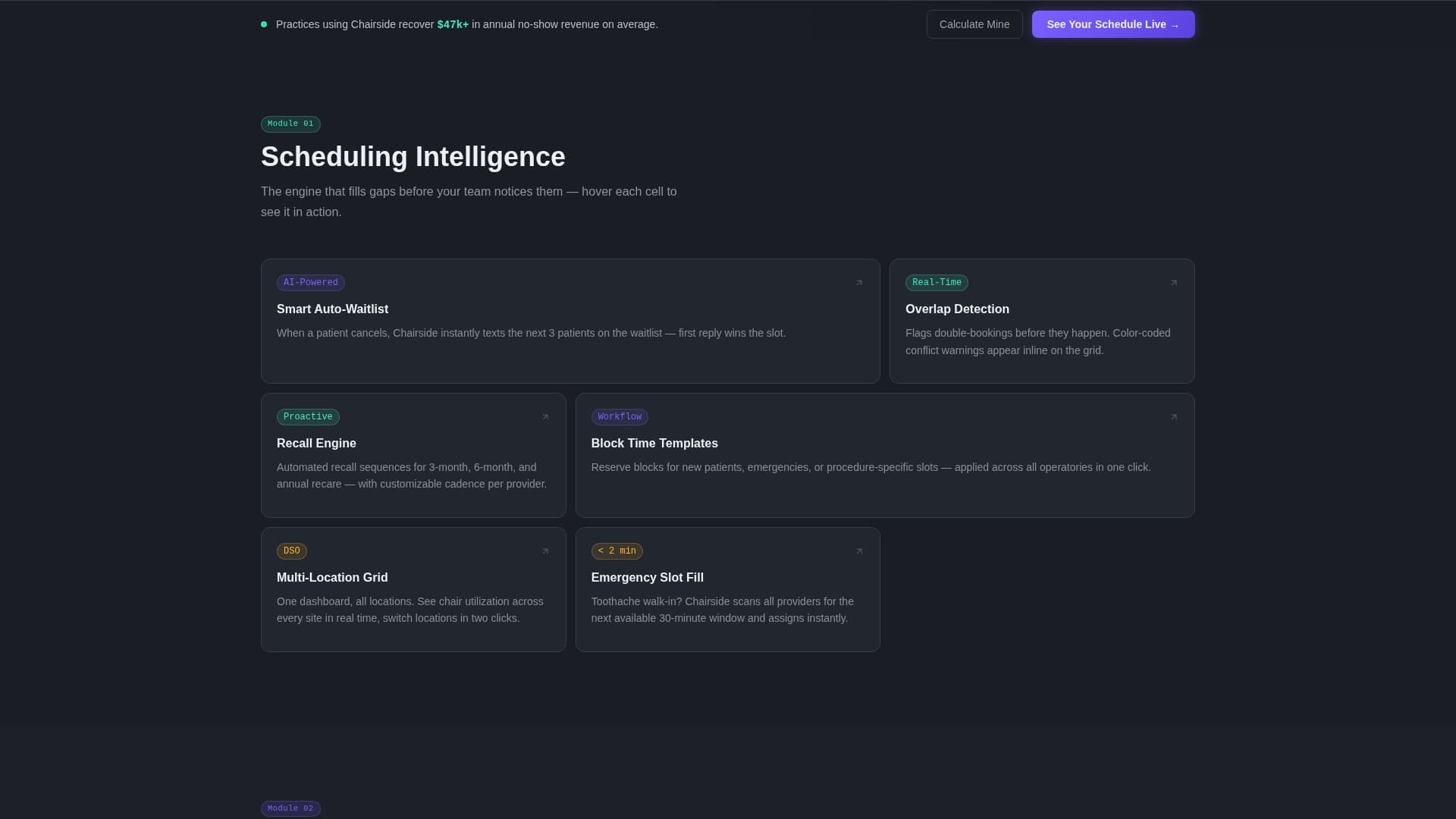Click the Overlap Detection description text
Screen dimensions: 1456x819
point(1038,342)
